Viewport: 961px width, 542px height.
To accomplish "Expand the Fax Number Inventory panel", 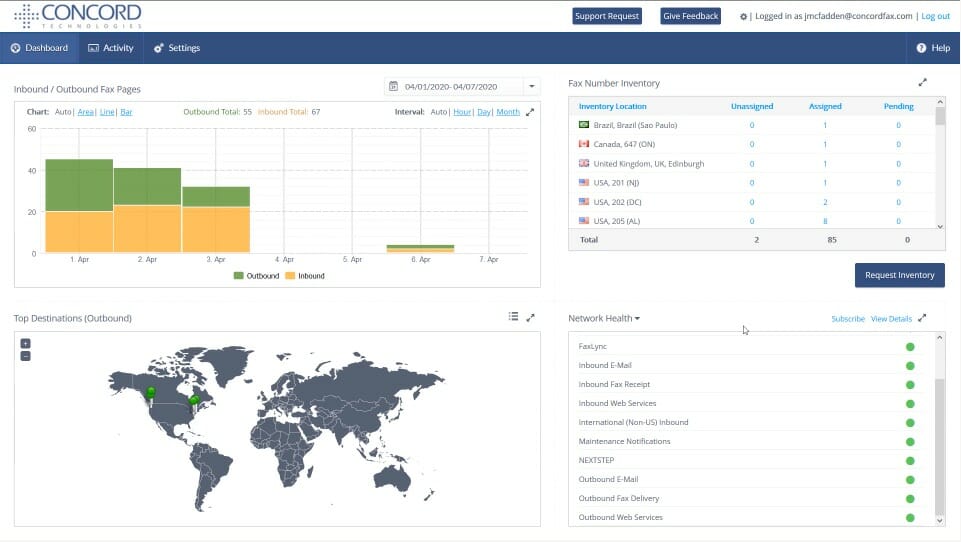I will click(922, 83).
